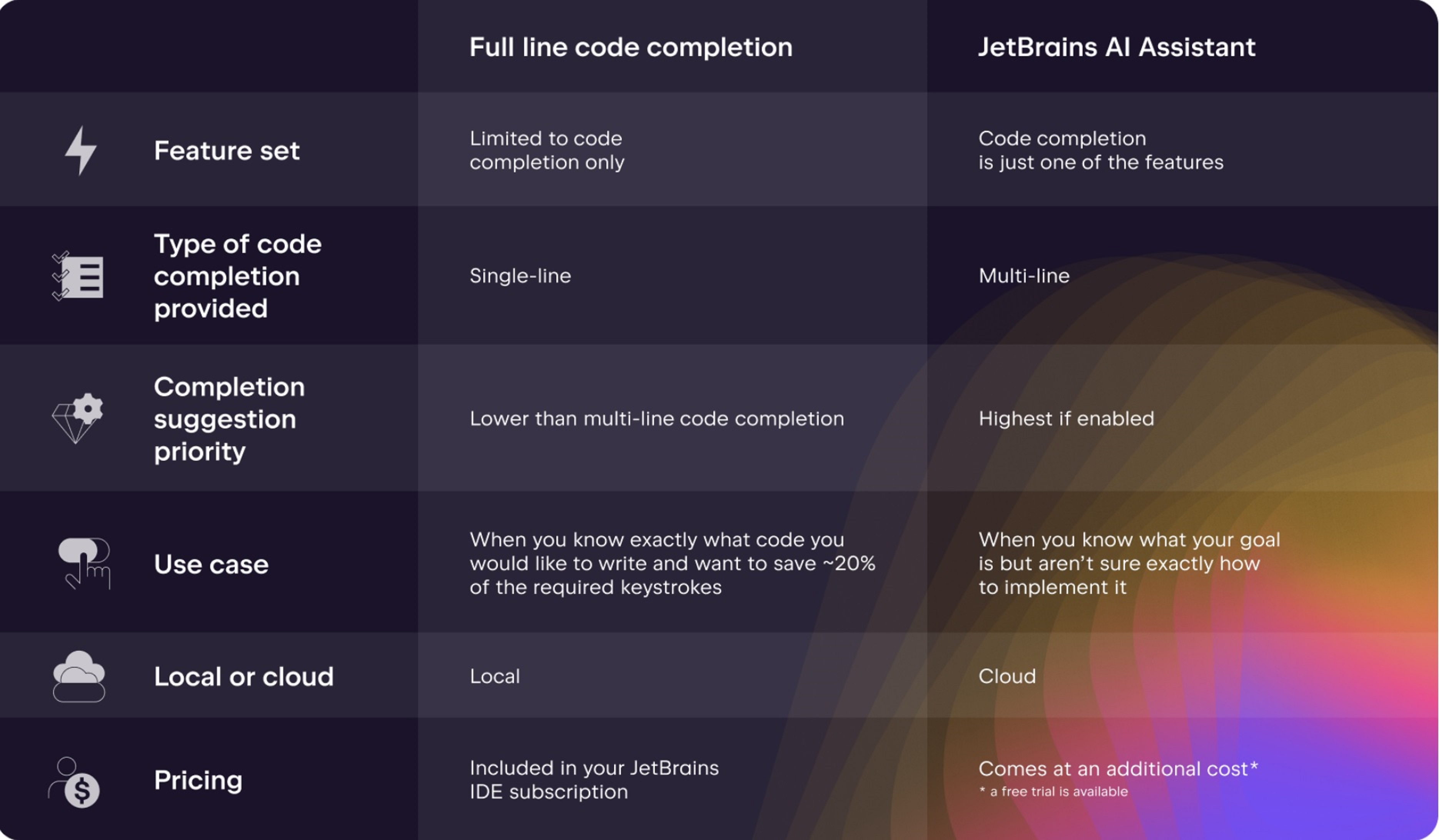Click the Completion suggestion priority label
The image size is (1439, 840).
229,419
